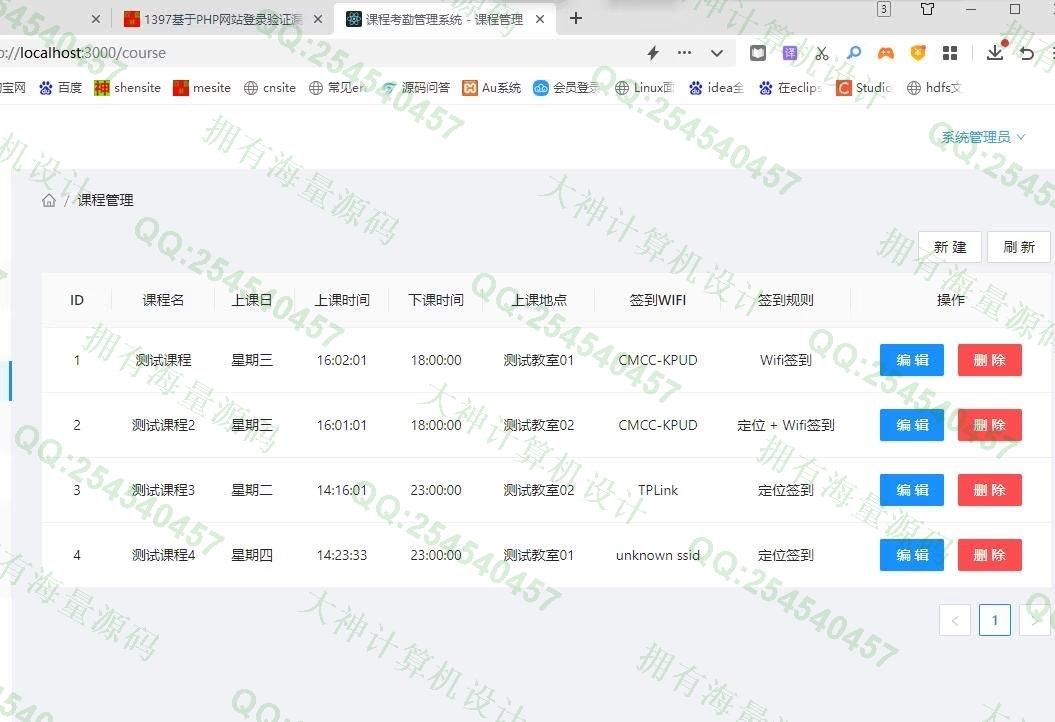Viewport: 1055px width, 722px height.
Task: Open a new browser tab with plus
Action: click(x=576, y=18)
